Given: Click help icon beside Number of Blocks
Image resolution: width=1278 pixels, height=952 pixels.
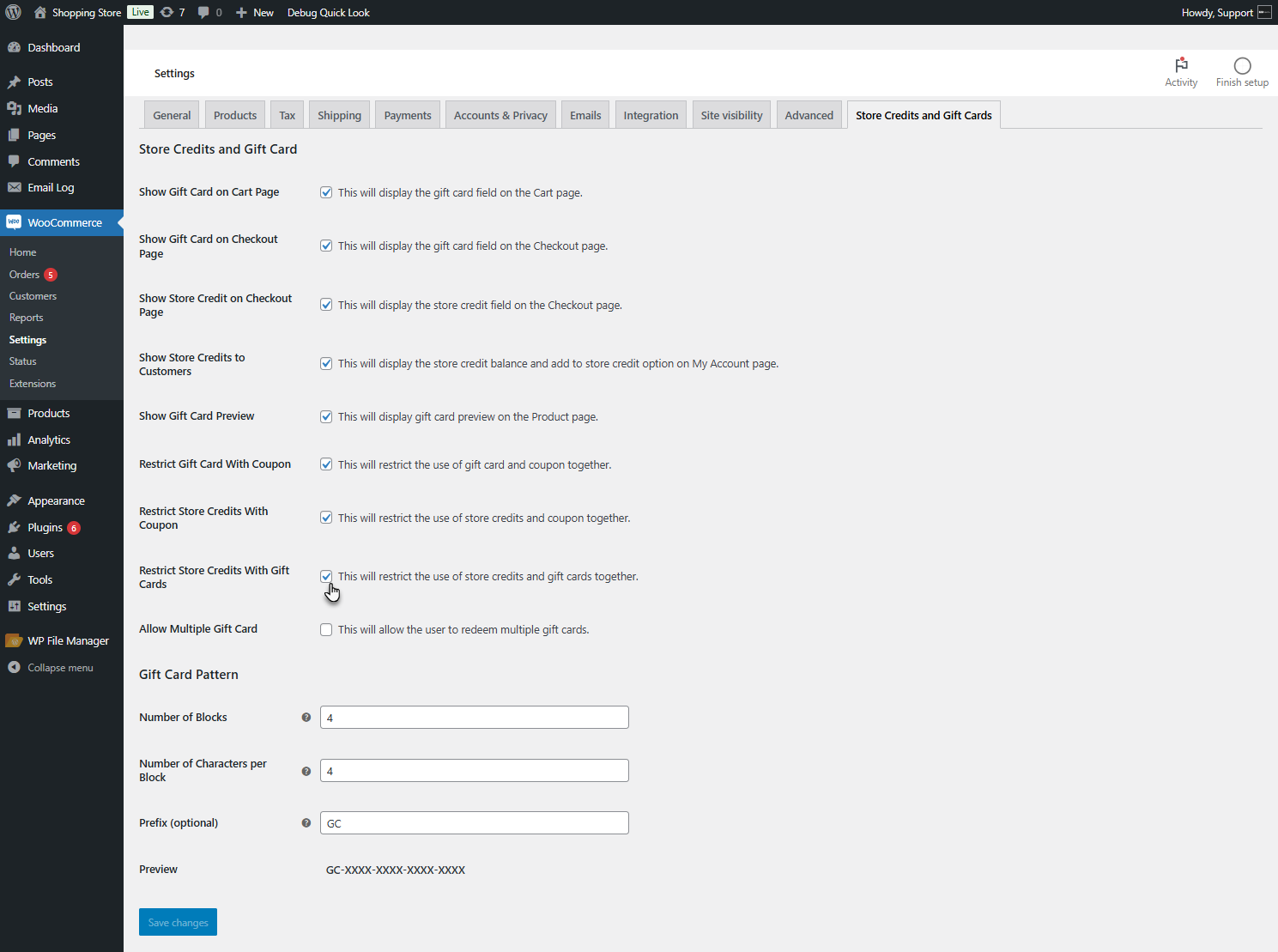Looking at the screenshot, I should click(x=306, y=718).
